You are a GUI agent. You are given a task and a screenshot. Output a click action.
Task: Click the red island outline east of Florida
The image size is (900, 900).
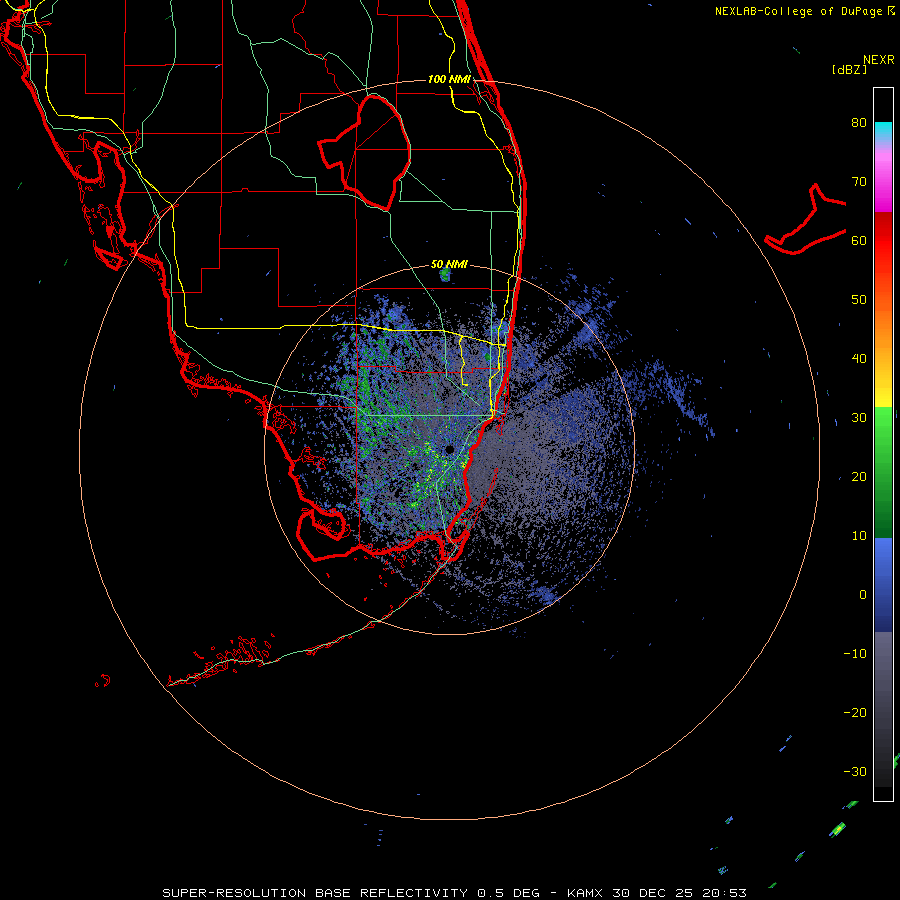[x=805, y=220]
